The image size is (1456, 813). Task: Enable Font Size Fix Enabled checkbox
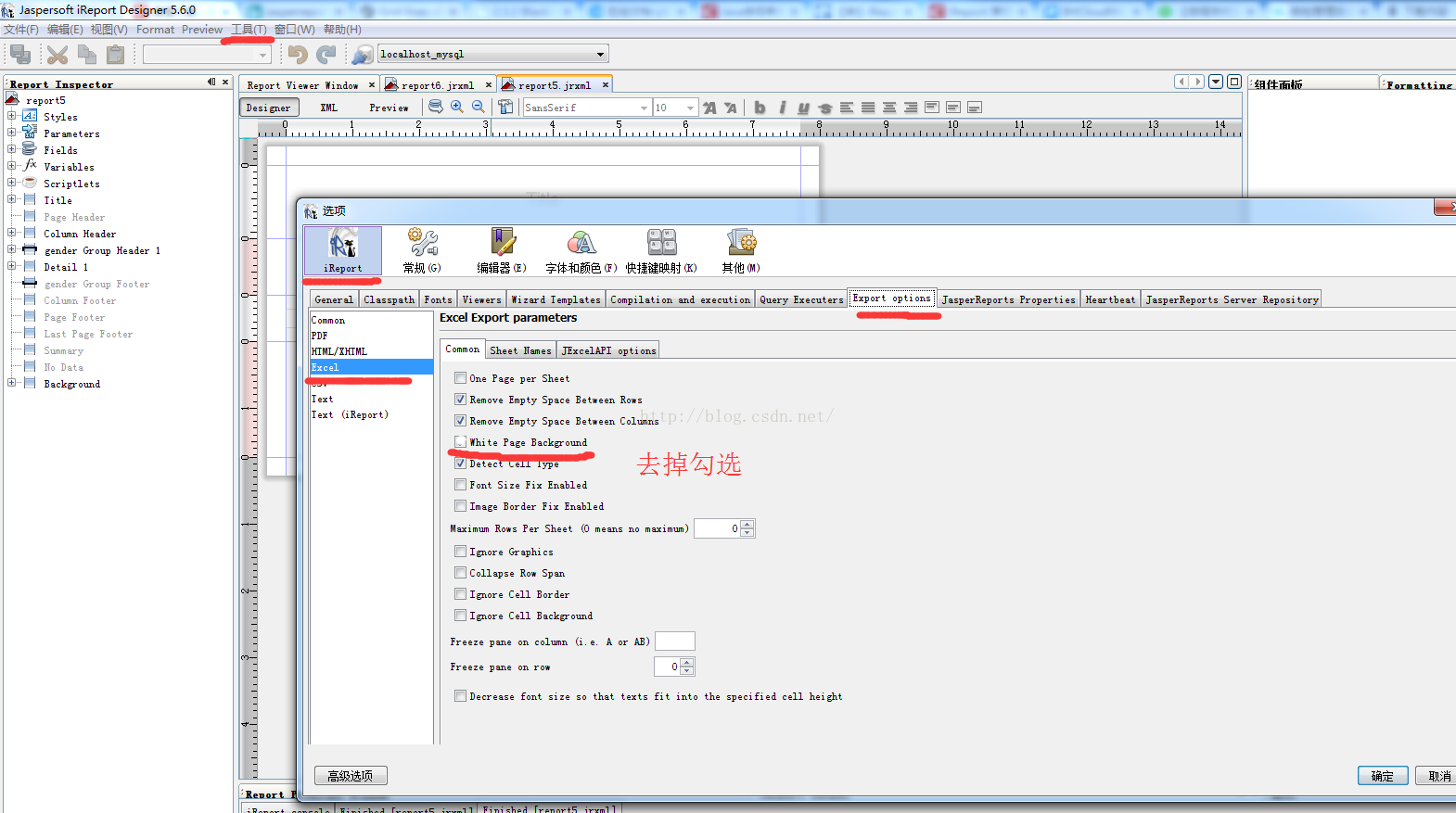460,485
